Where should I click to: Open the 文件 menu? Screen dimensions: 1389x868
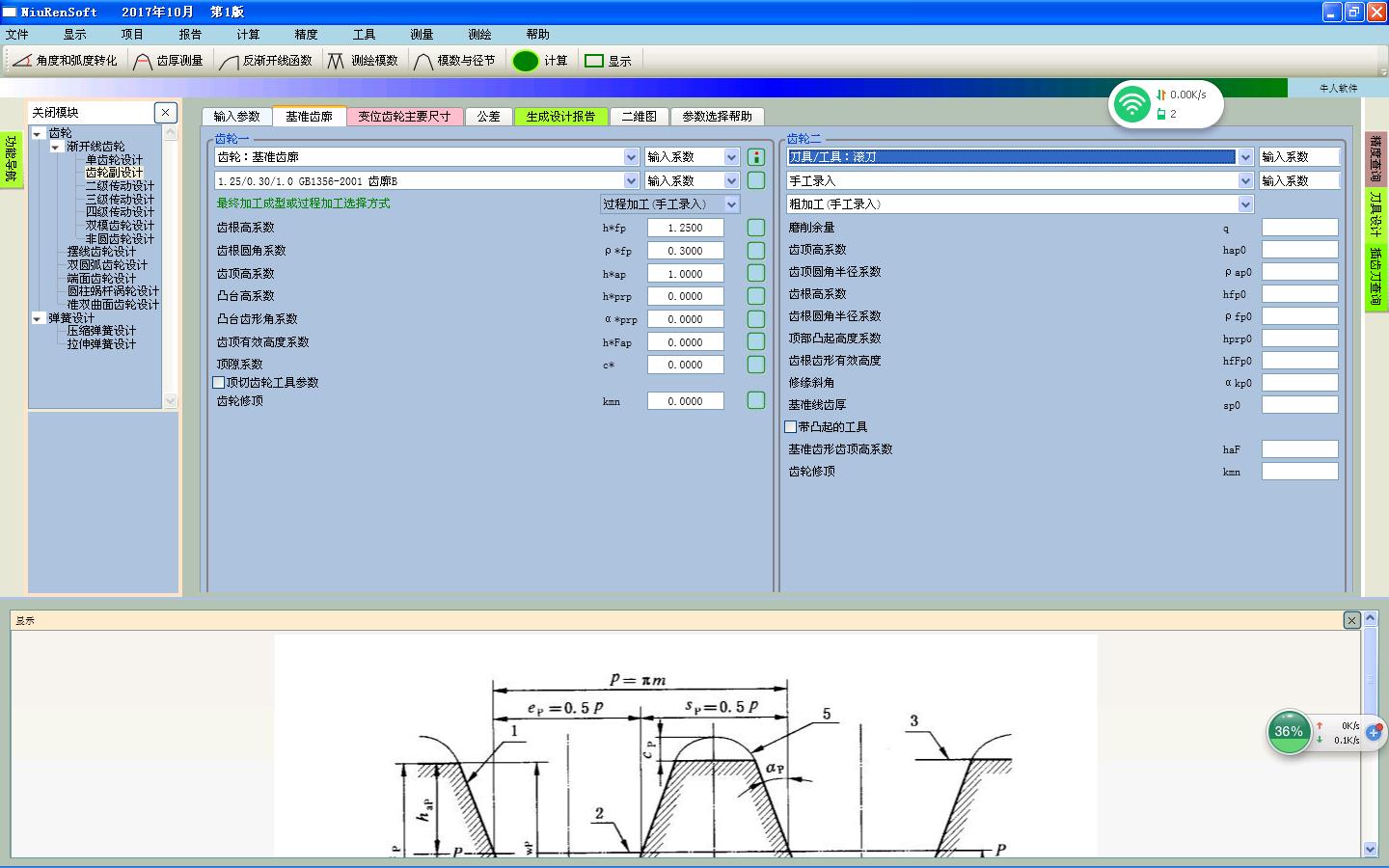17,34
